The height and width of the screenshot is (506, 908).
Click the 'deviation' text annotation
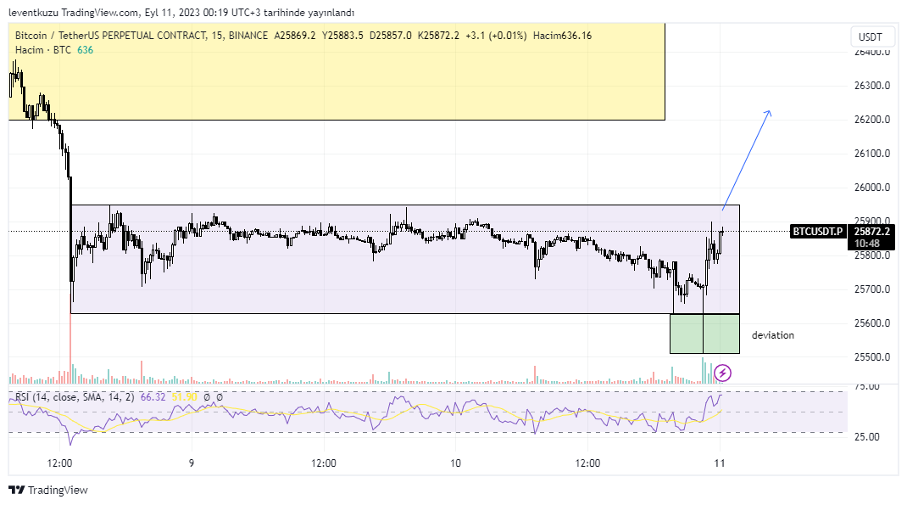click(773, 335)
